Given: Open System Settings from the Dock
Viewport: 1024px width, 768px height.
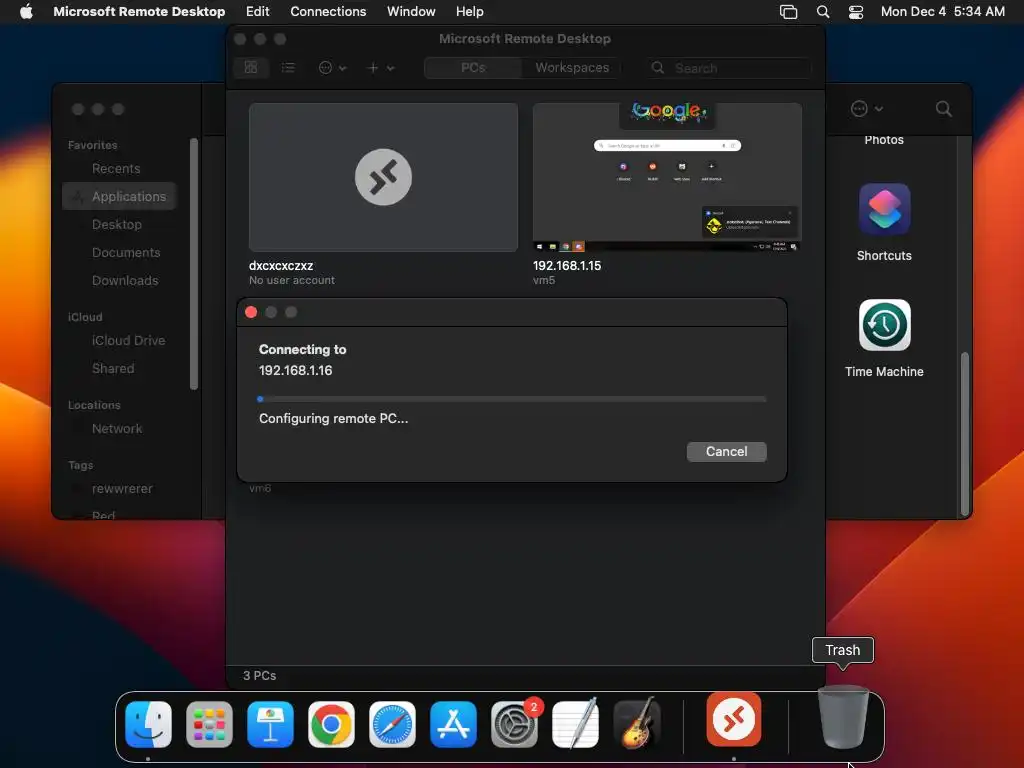Looking at the screenshot, I should [x=515, y=724].
